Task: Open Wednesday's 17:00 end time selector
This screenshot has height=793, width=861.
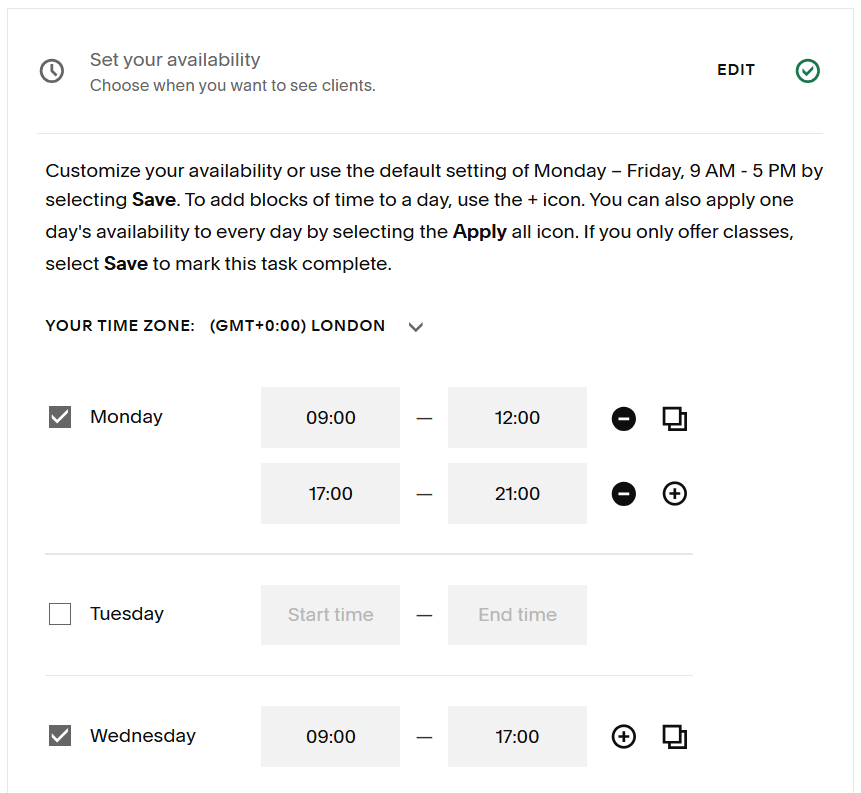Action: click(x=517, y=736)
